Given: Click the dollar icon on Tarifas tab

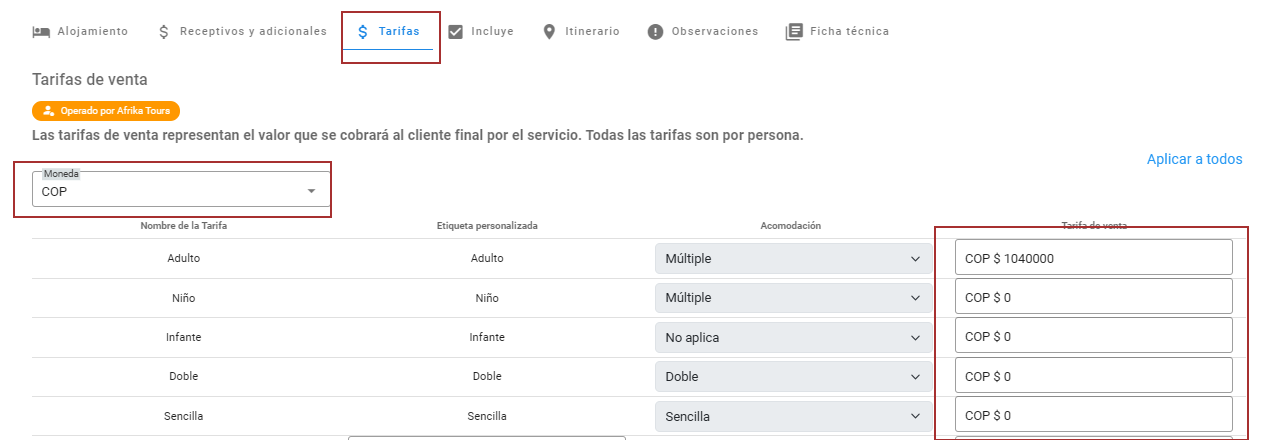Looking at the screenshot, I should tap(363, 32).
